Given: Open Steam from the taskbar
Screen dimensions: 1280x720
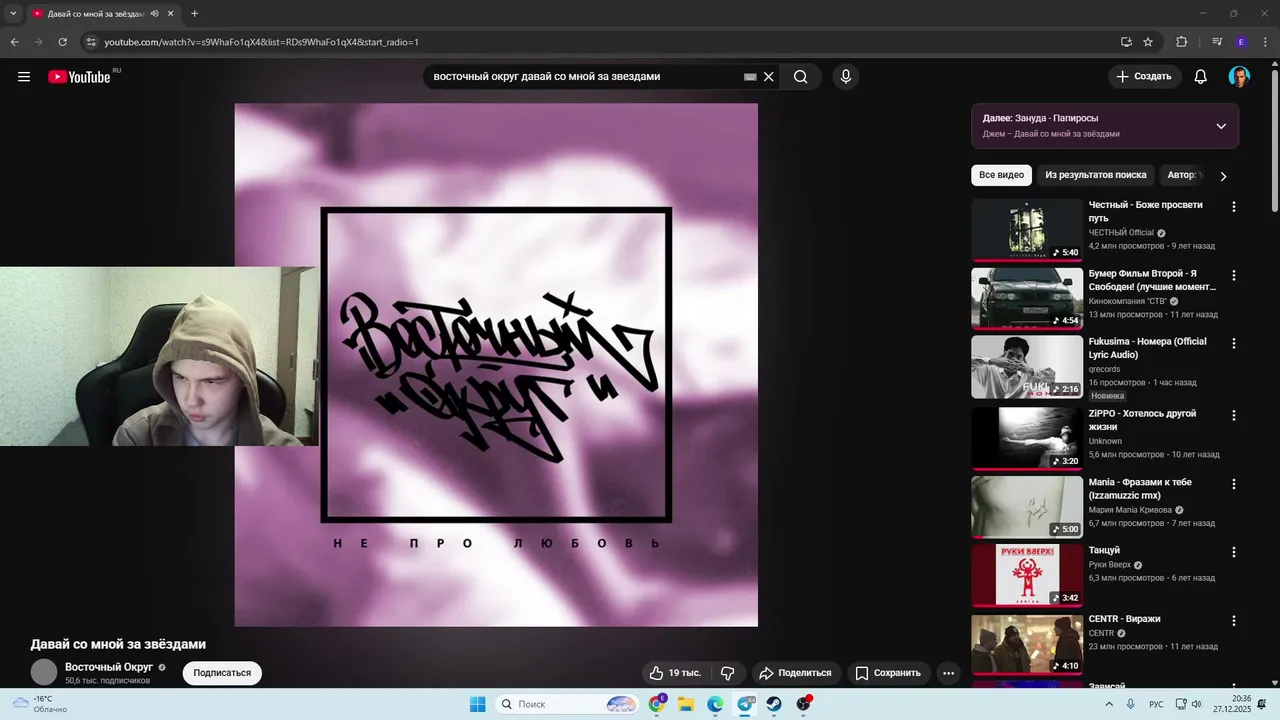Looking at the screenshot, I should pyautogui.click(x=774, y=704).
